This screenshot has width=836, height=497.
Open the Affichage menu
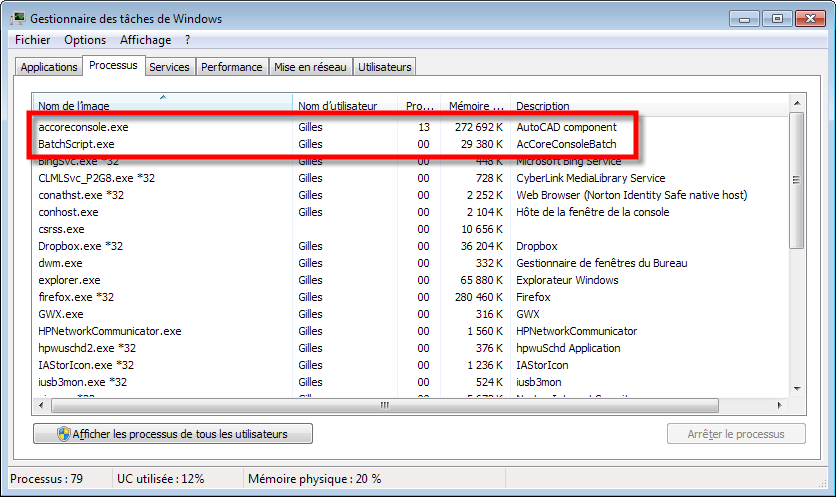pyautogui.click(x=146, y=40)
